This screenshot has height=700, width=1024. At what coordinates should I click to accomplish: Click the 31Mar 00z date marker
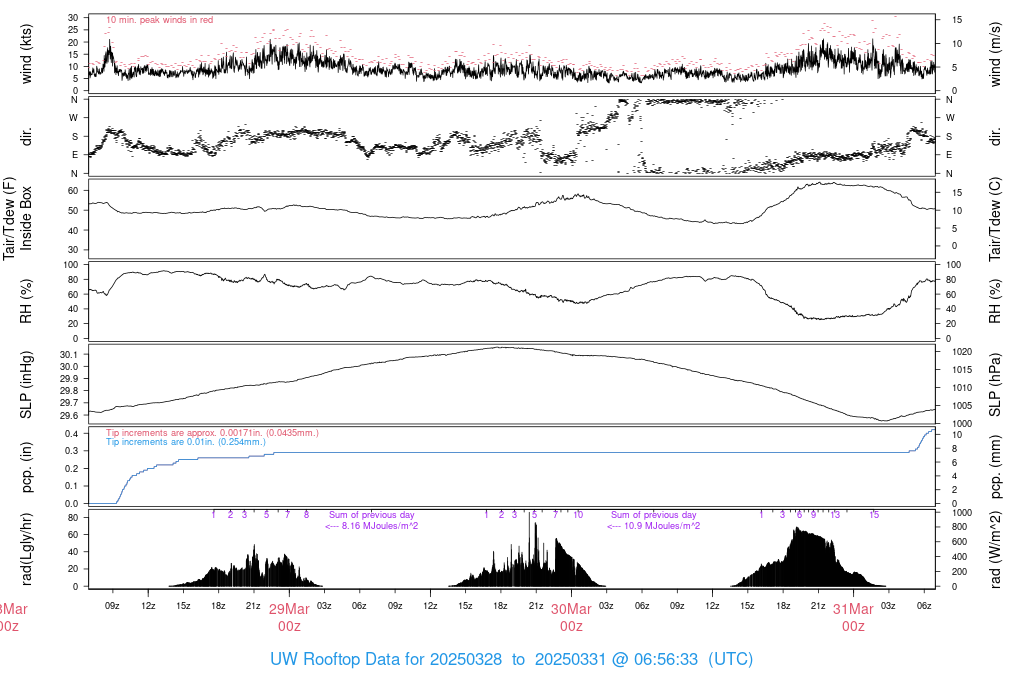(854, 617)
